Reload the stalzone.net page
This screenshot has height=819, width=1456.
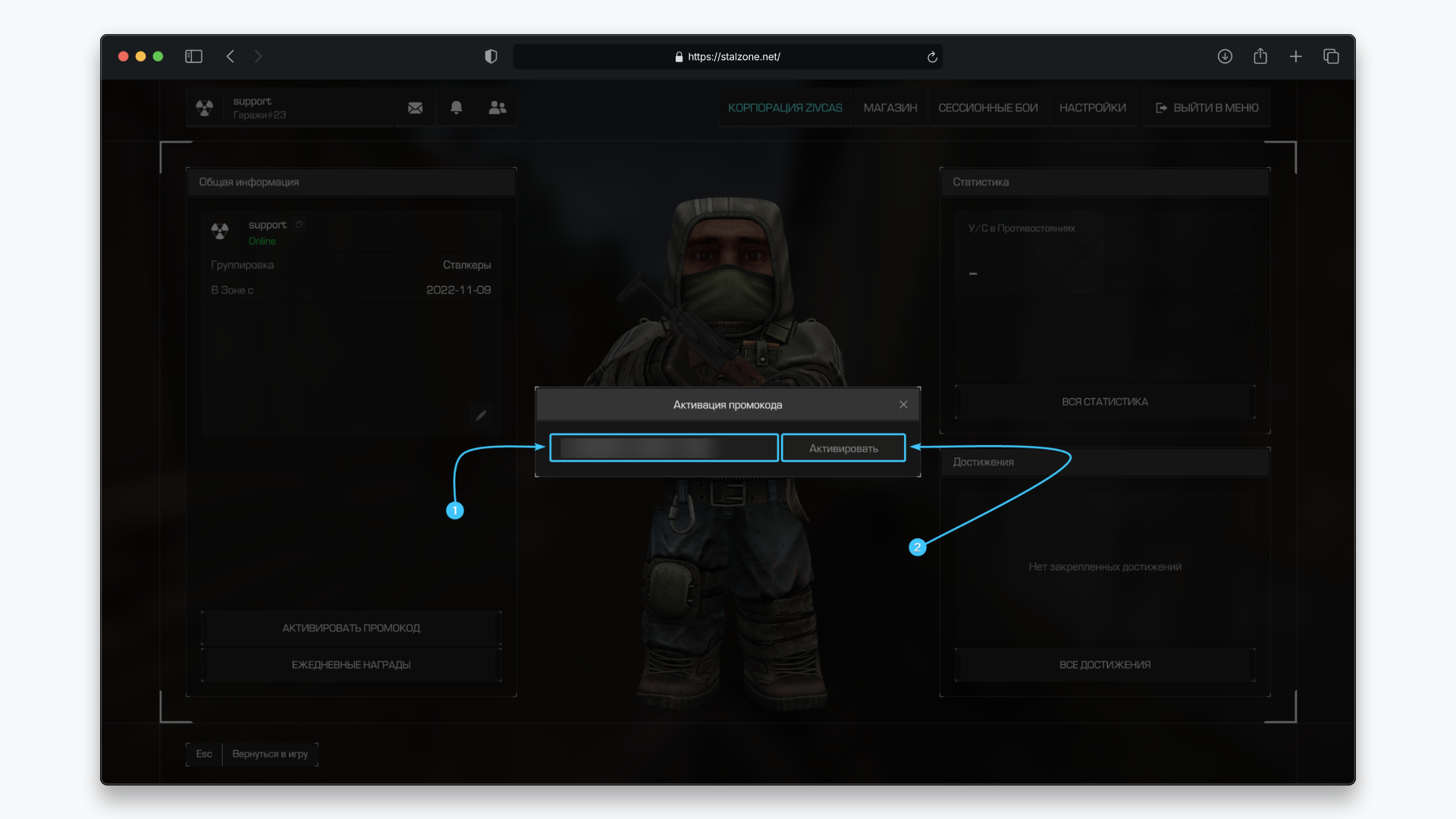pyautogui.click(x=932, y=57)
